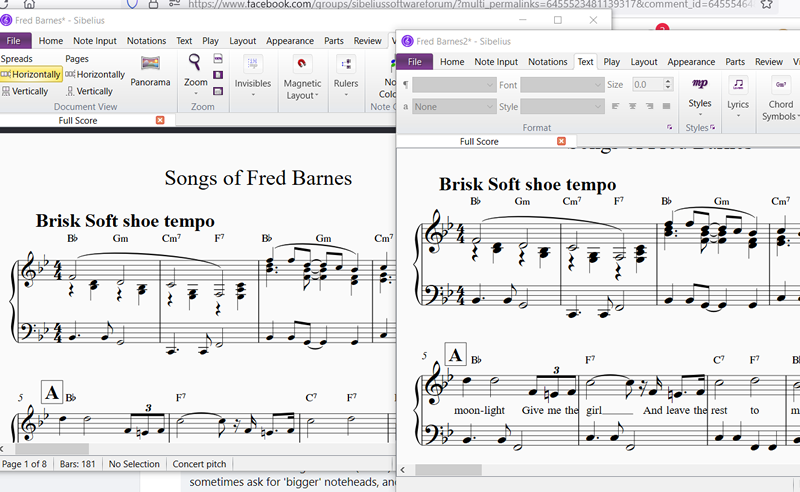The image size is (800, 492).
Task: Select the Songs of Fred Barnes title text
Action: click(x=258, y=178)
